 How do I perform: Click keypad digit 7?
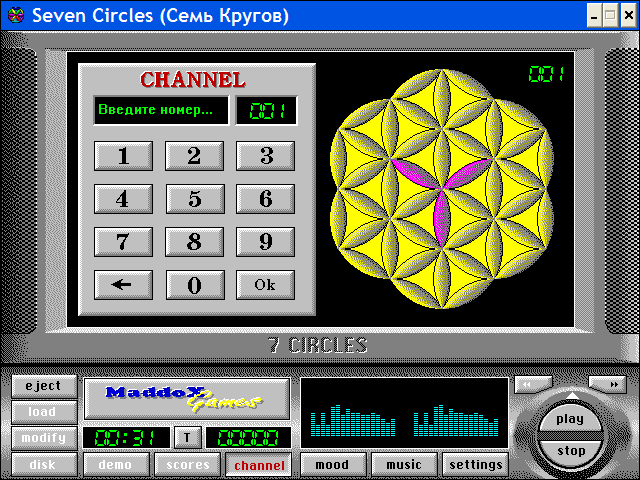pyautogui.click(x=123, y=242)
